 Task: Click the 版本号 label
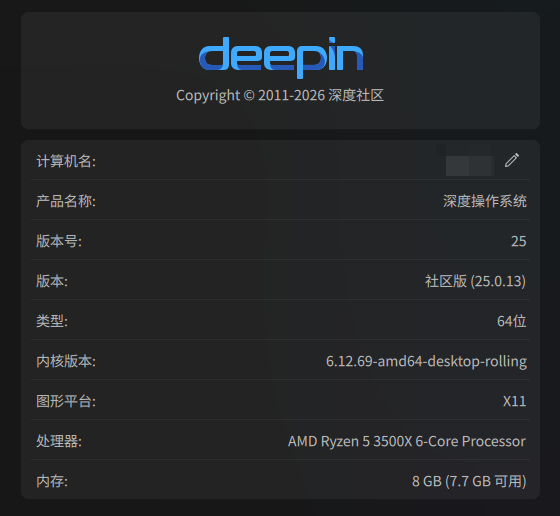[x=59, y=241]
